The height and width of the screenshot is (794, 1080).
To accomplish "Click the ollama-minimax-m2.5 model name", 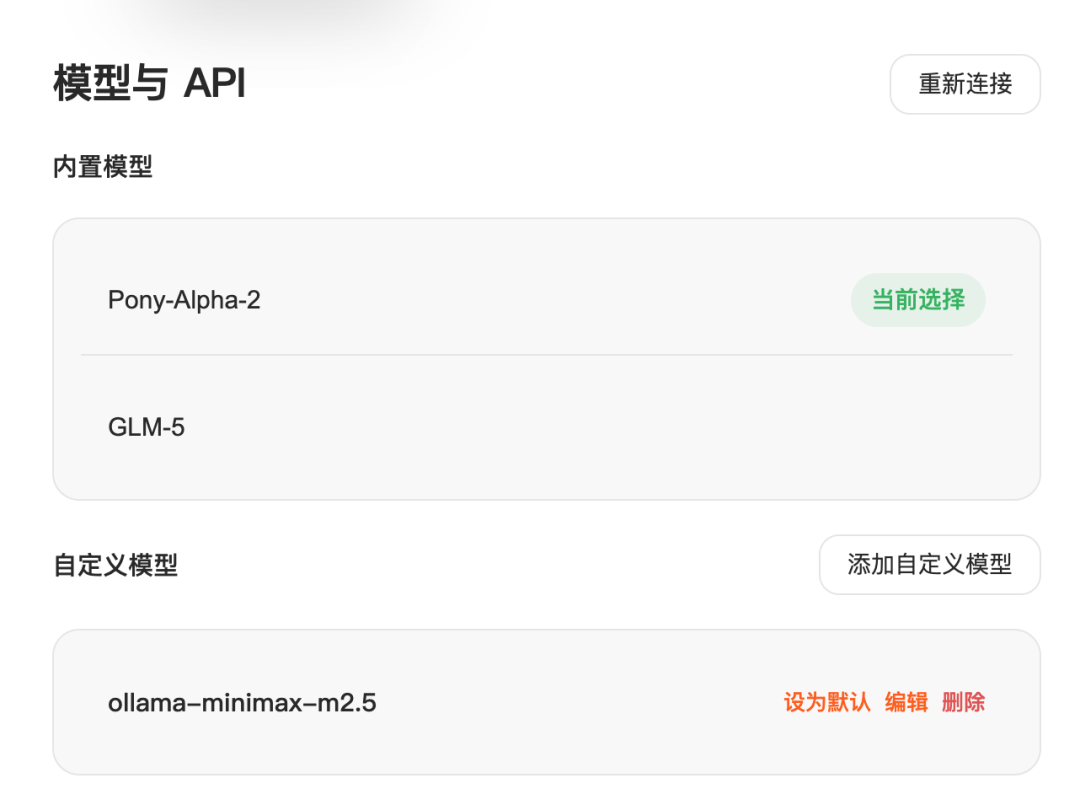I will tap(242, 703).
